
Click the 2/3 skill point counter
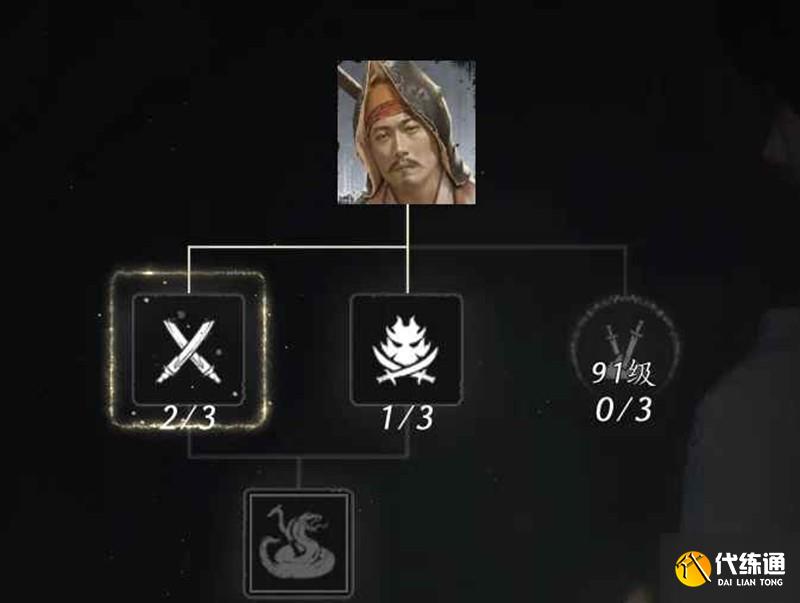coord(188,418)
